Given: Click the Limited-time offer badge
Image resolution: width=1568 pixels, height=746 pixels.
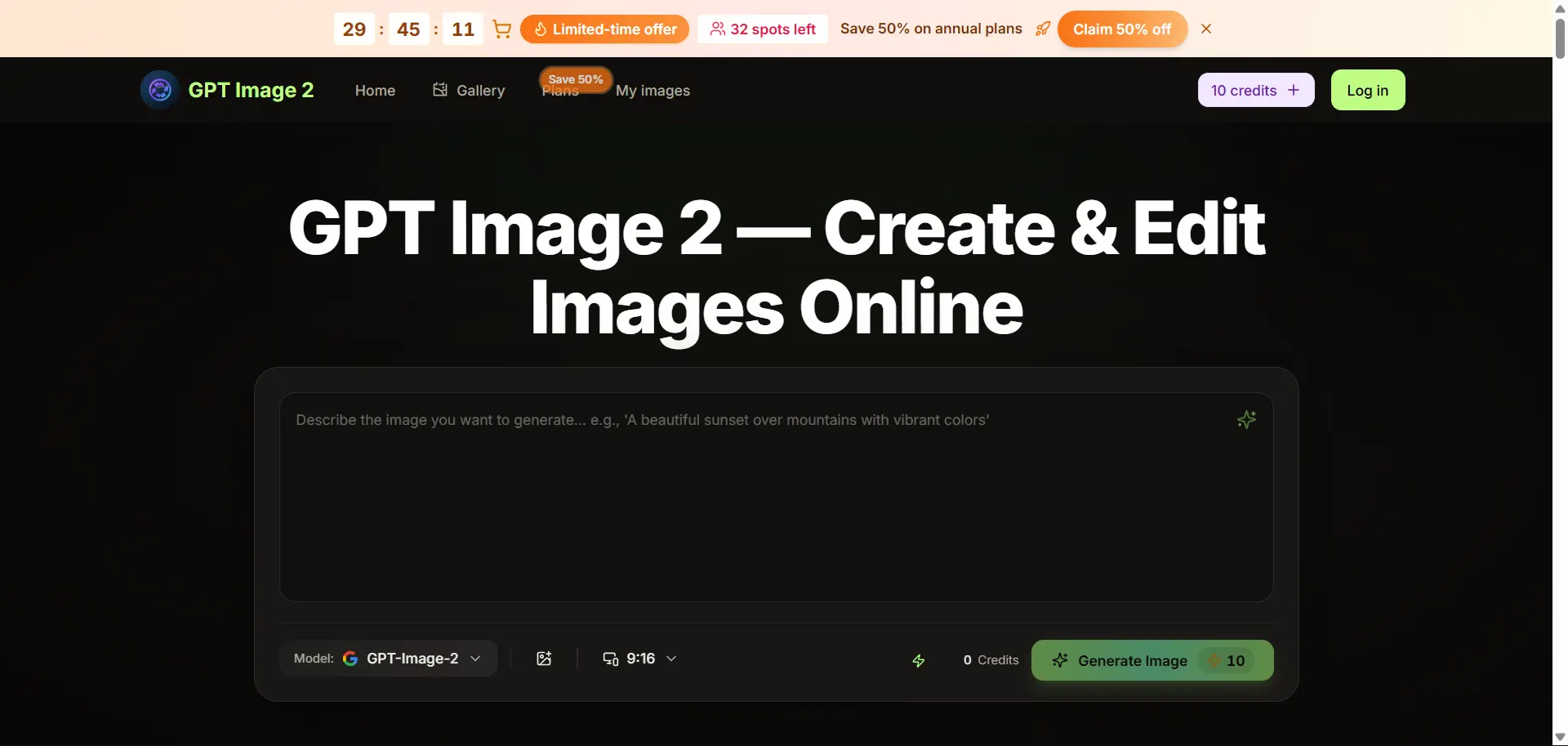Looking at the screenshot, I should click(604, 29).
